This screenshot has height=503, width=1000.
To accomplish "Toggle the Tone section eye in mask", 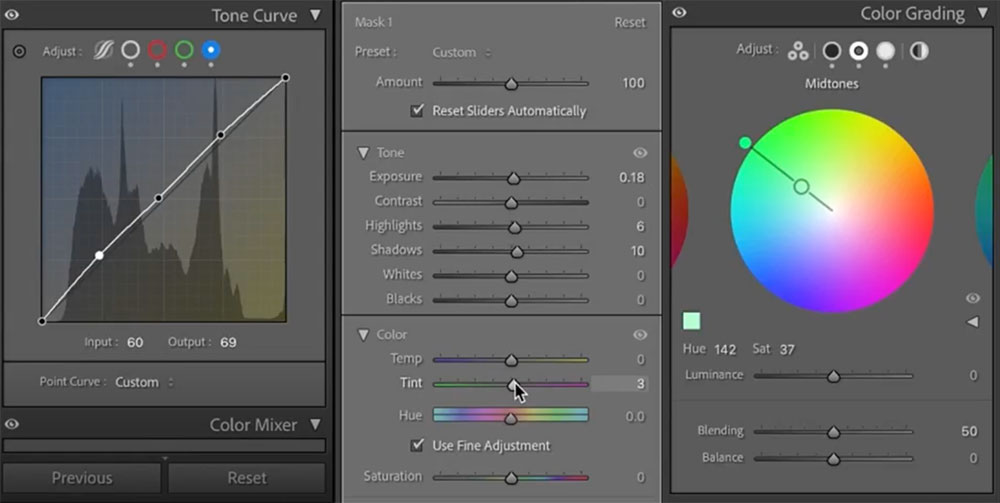I will pyautogui.click(x=640, y=152).
